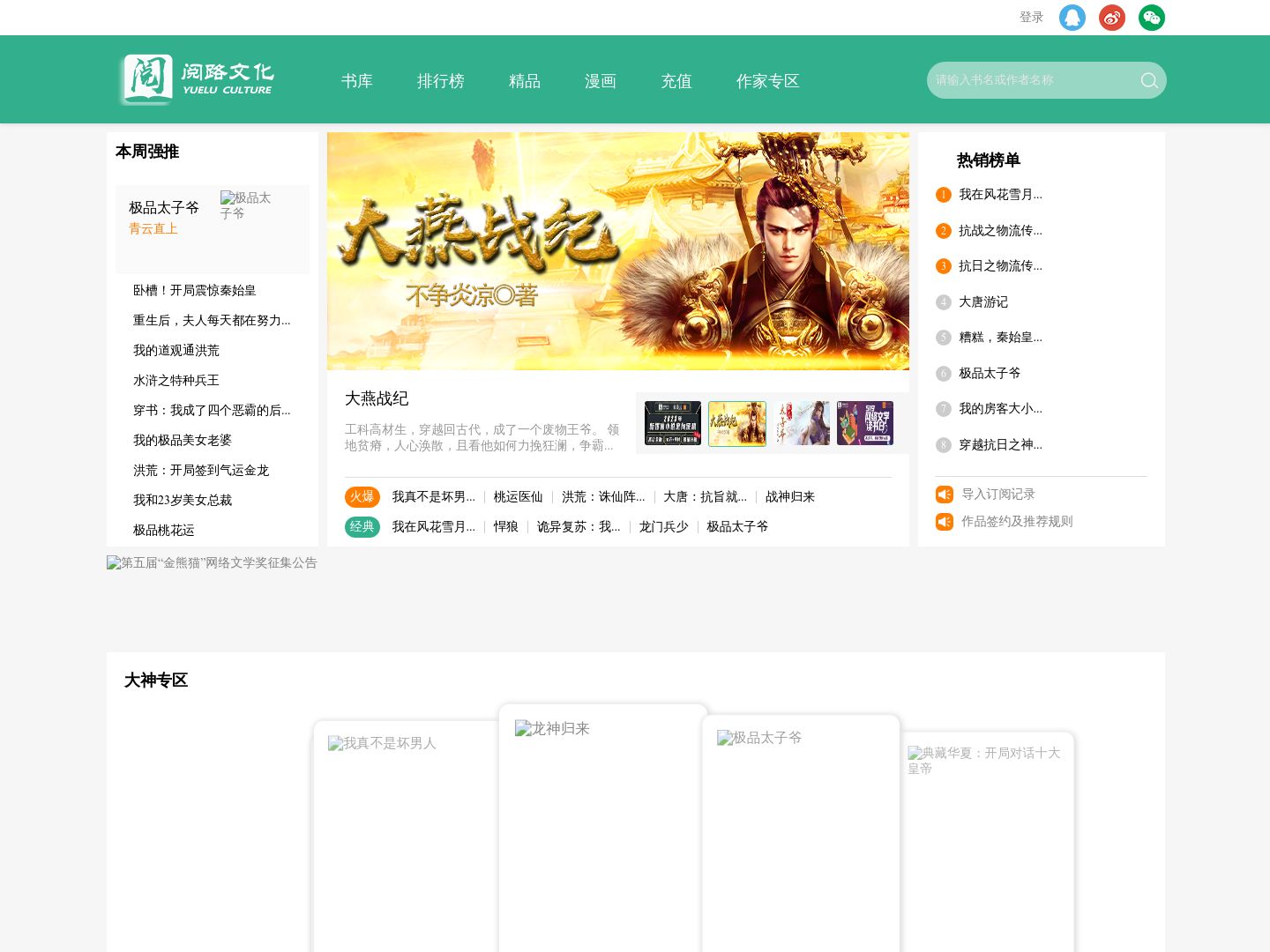Viewport: 1270px width, 952px height.
Task: Click the 大燕战纪 banner image
Action: click(618, 251)
